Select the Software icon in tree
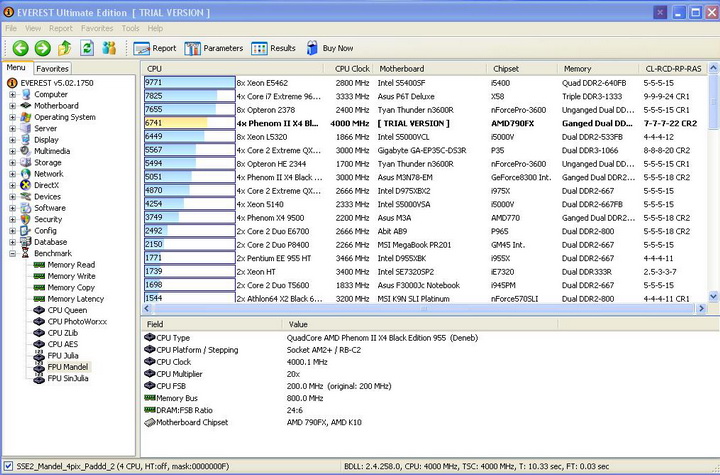This screenshot has width=720, height=475. point(26,208)
